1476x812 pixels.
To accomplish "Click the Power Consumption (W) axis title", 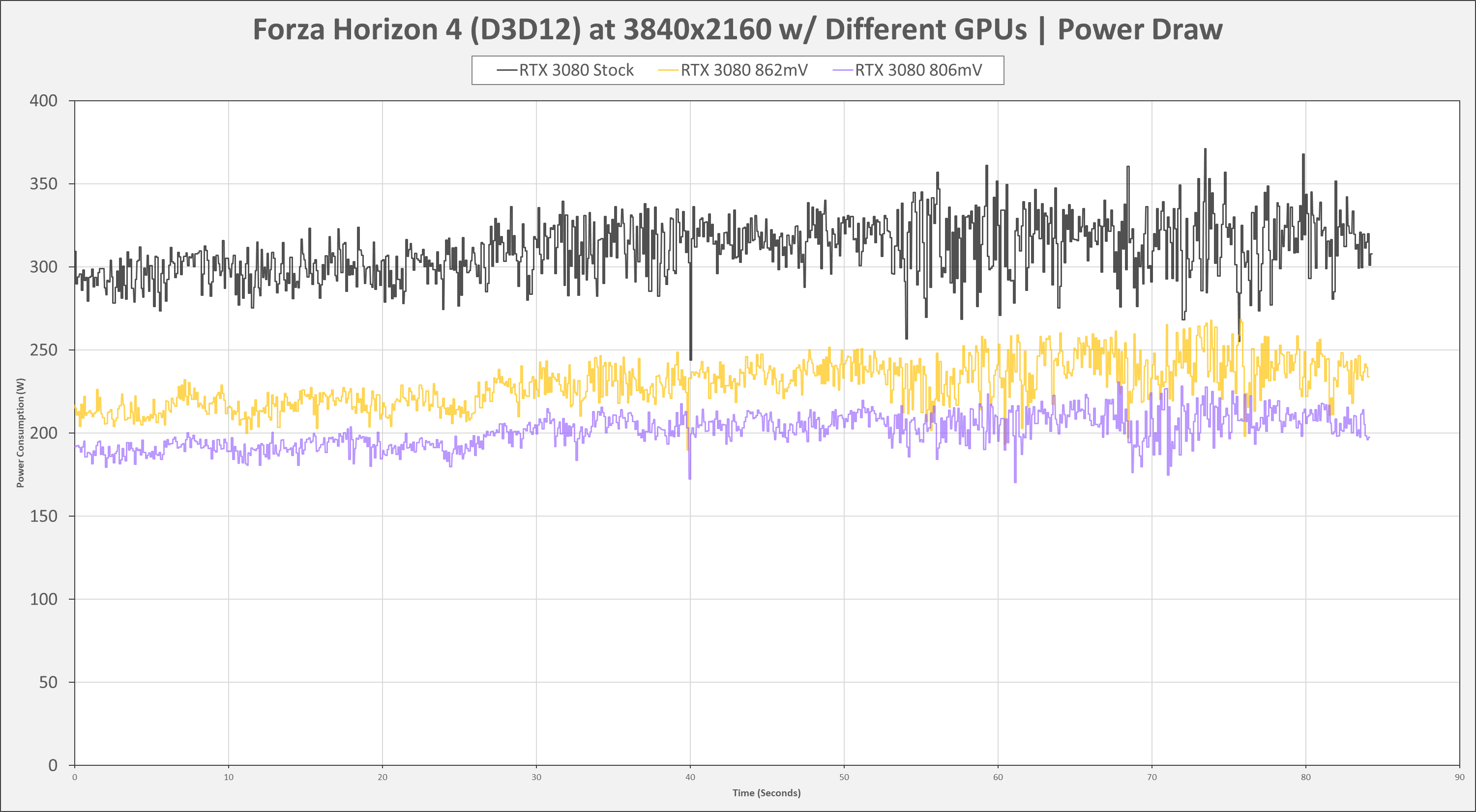I will tap(21, 433).
